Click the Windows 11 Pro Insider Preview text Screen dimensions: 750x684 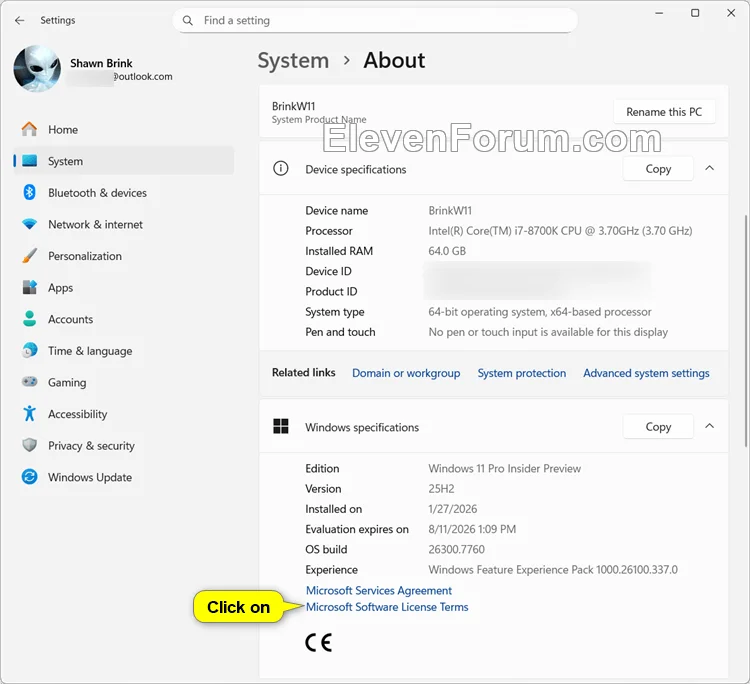505,468
